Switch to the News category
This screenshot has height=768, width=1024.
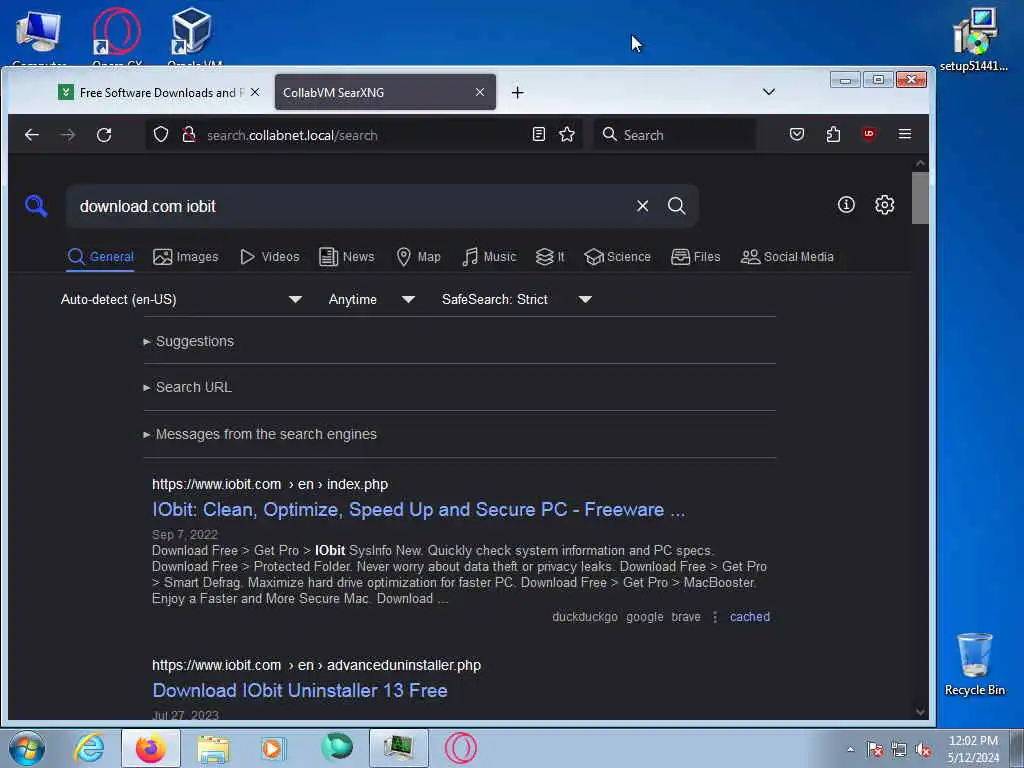click(x=347, y=257)
